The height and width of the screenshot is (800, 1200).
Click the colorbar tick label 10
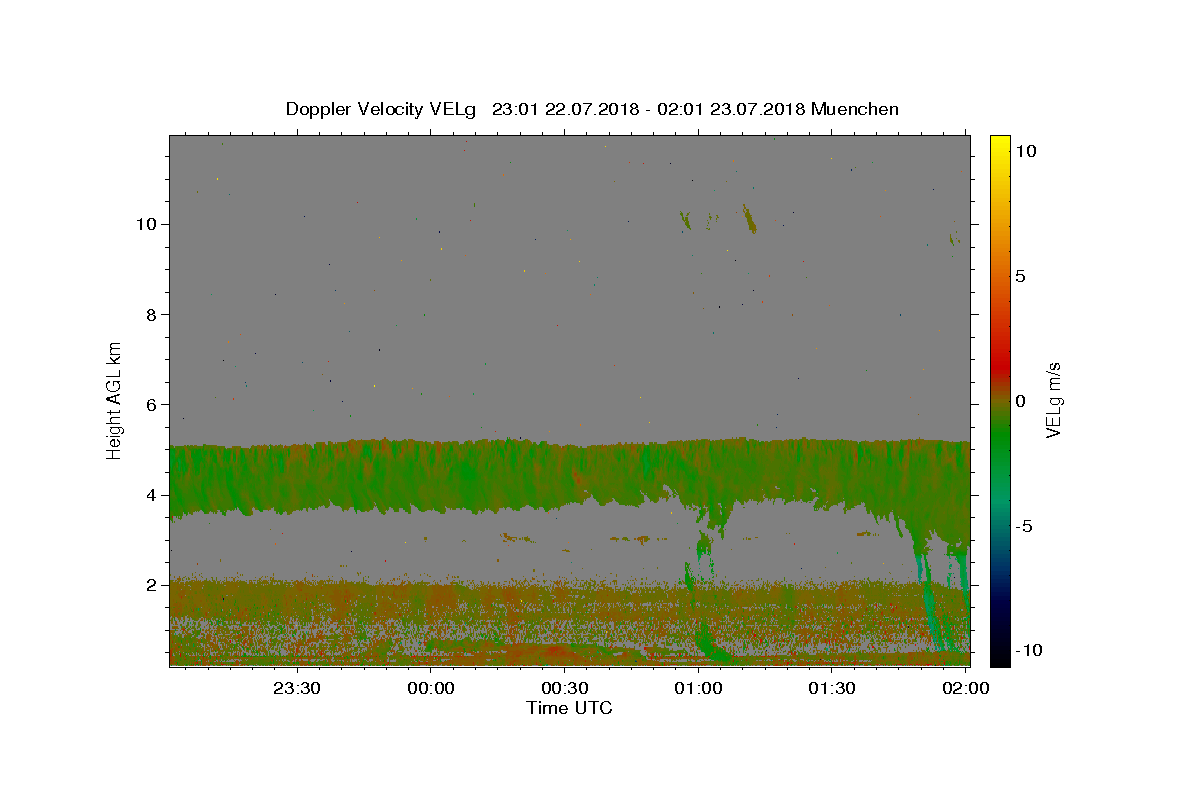tap(1025, 150)
